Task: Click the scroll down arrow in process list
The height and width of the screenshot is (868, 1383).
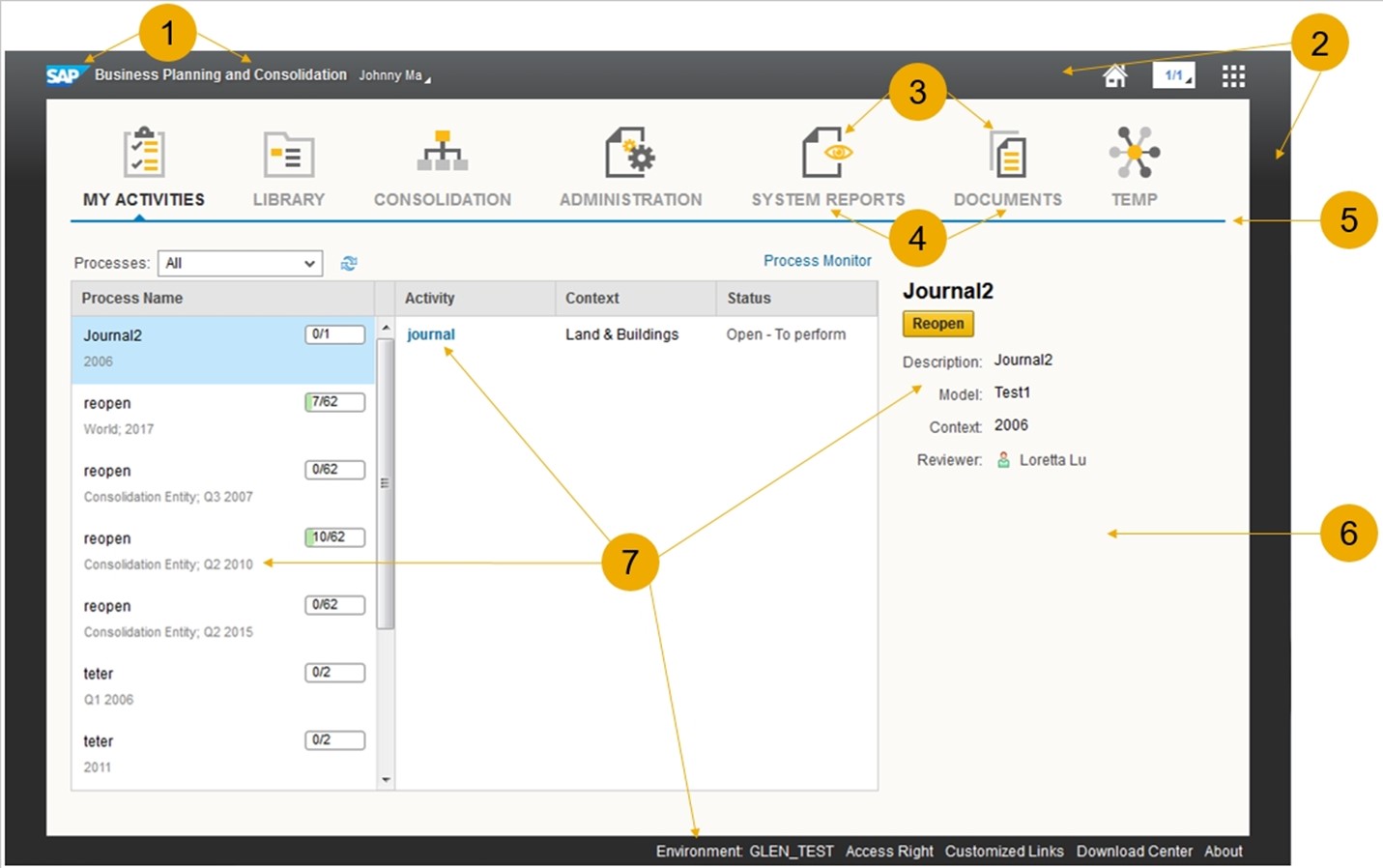Action: coord(386,779)
